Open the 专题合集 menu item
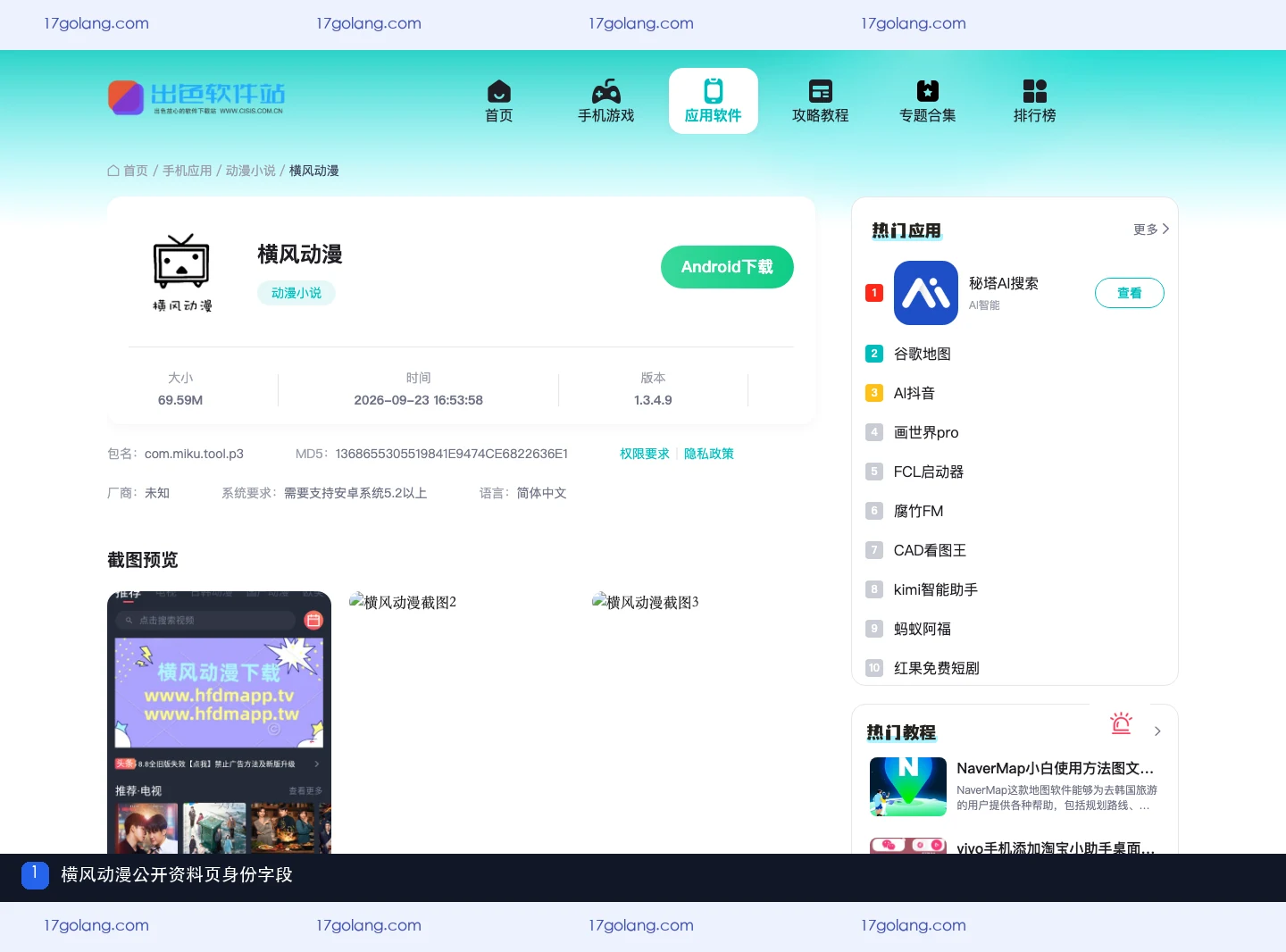This screenshot has width=1286, height=952. point(928,101)
